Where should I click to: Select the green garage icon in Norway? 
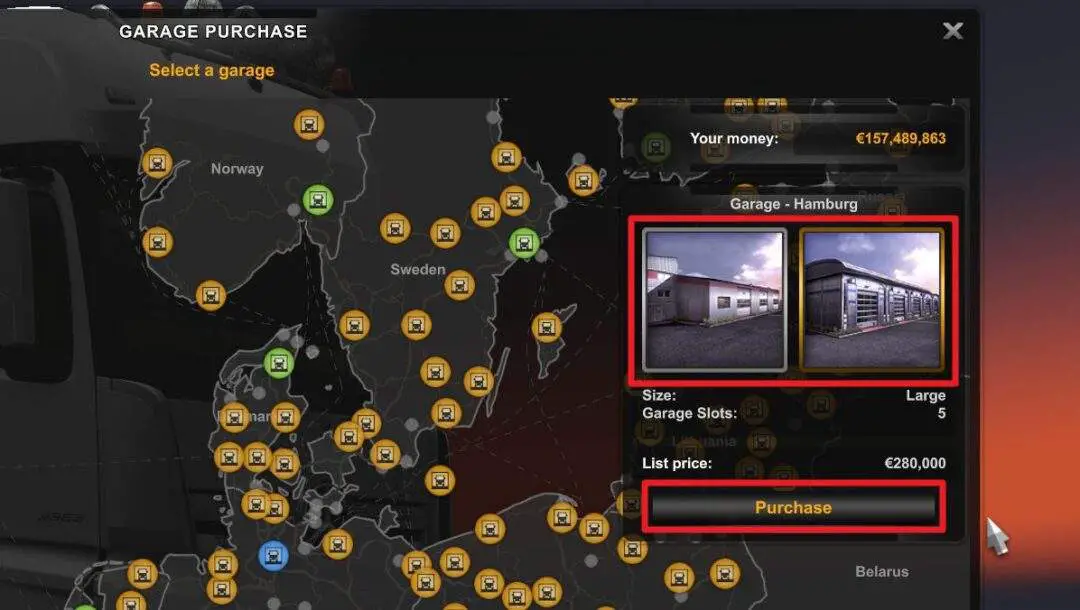tap(318, 200)
